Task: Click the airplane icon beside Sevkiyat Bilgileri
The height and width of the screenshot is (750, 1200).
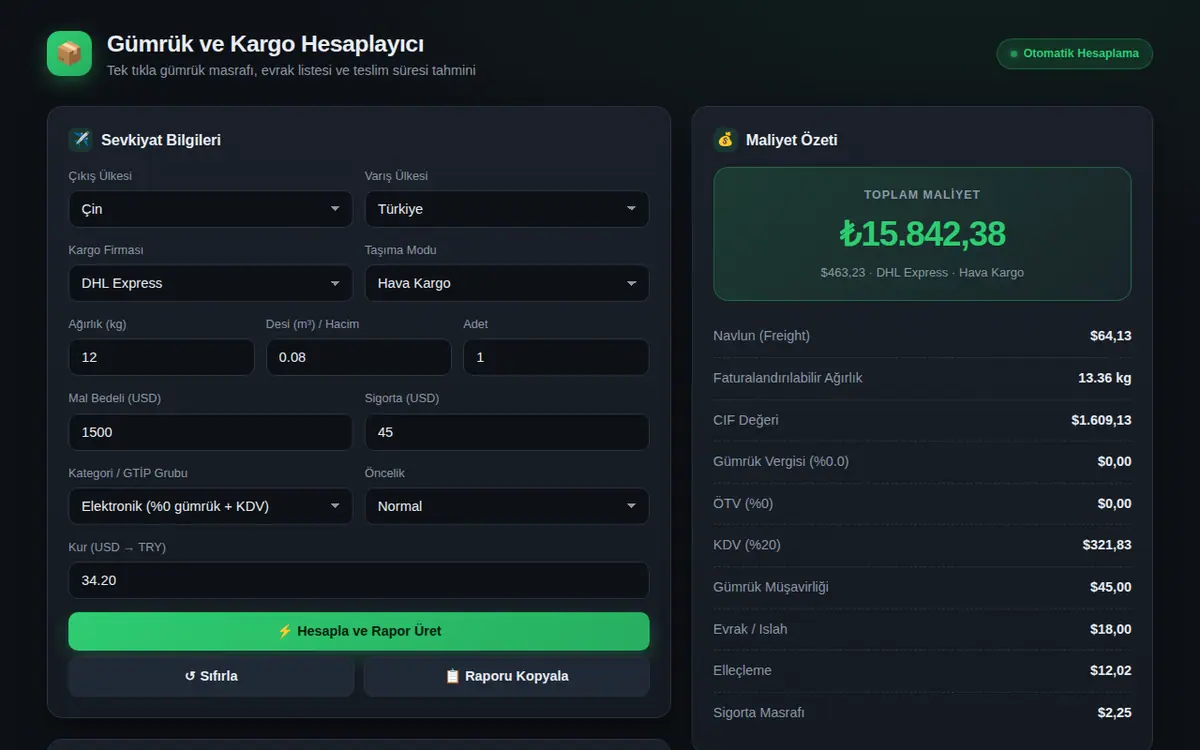Action: tap(80, 140)
